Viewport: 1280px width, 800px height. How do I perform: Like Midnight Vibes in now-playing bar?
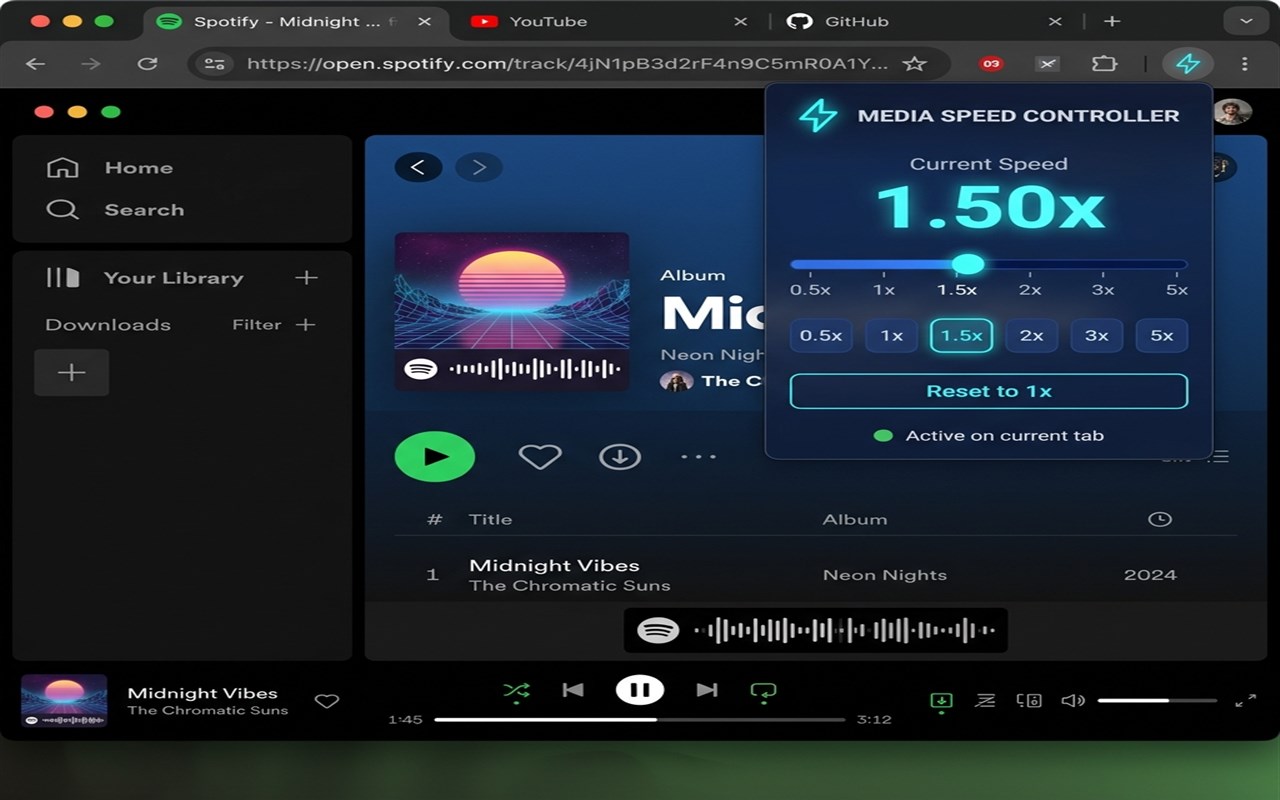327,701
